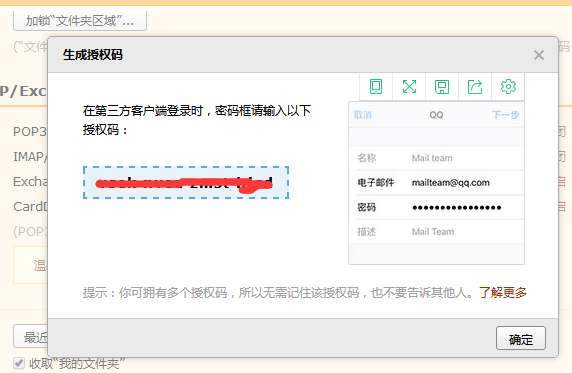Click the masked password dots field
Screen dimensions: 572x373
pos(456,208)
